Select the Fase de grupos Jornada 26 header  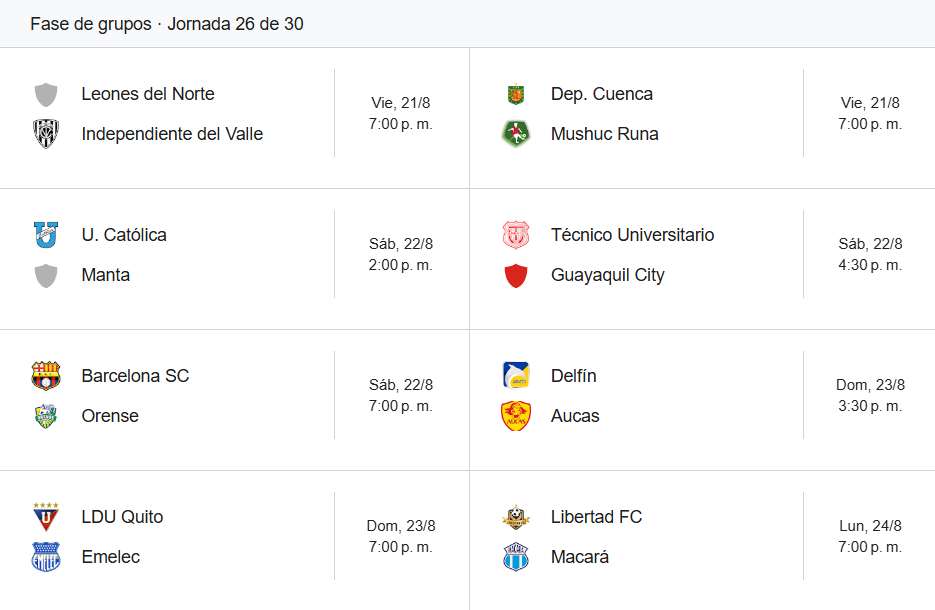(x=167, y=24)
